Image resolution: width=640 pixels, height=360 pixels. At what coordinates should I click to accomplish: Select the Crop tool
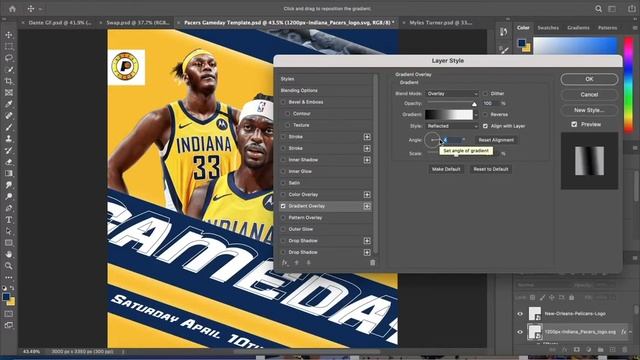(9, 81)
